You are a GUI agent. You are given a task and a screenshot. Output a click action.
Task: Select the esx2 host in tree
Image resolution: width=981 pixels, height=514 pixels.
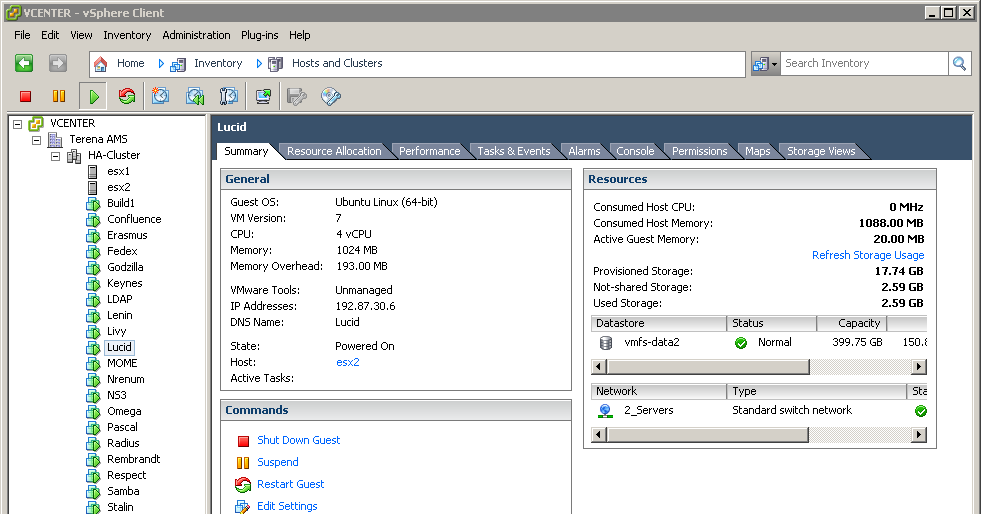click(x=118, y=188)
